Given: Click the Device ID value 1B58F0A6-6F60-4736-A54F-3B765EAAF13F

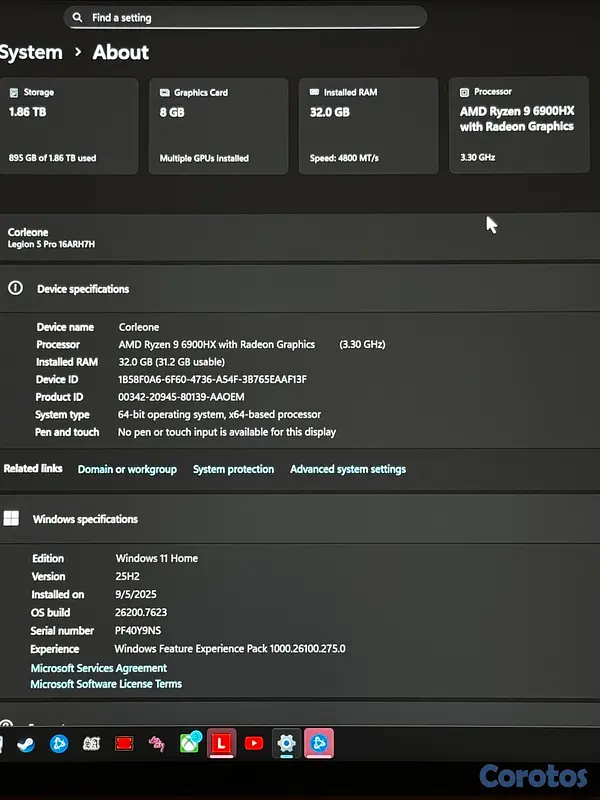Looking at the screenshot, I should coord(212,379).
